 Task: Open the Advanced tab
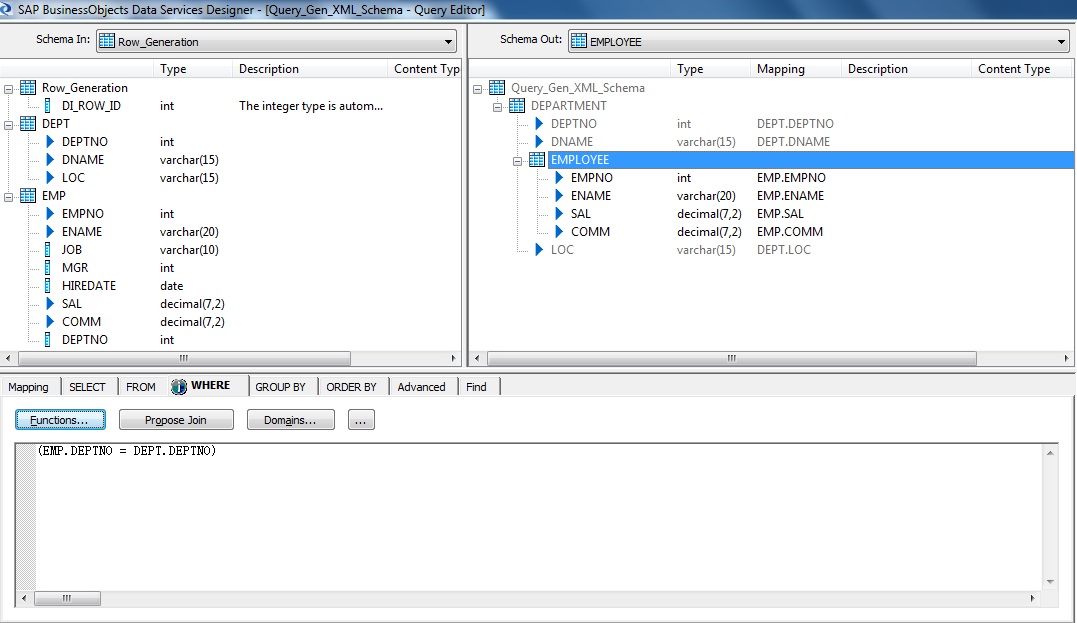tap(421, 387)
